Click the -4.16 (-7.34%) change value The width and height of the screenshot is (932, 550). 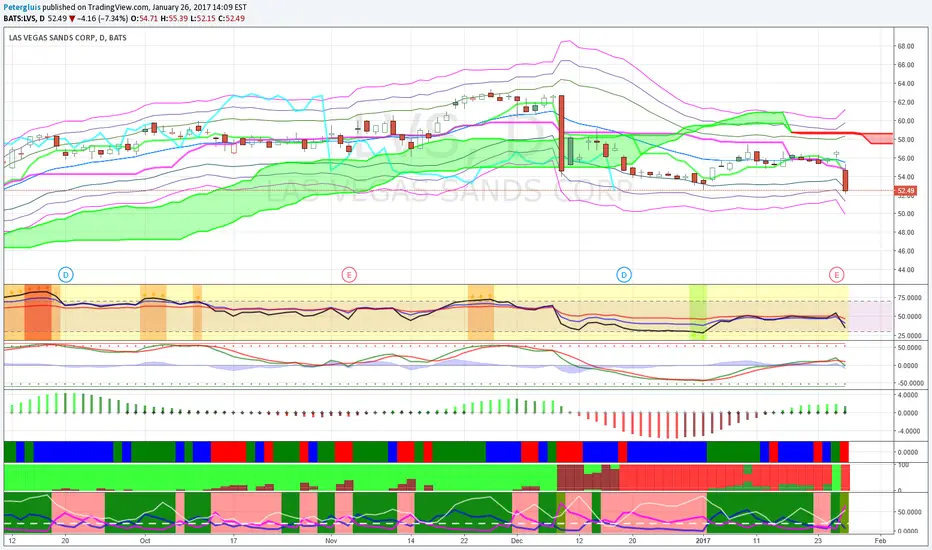(102, 18)
